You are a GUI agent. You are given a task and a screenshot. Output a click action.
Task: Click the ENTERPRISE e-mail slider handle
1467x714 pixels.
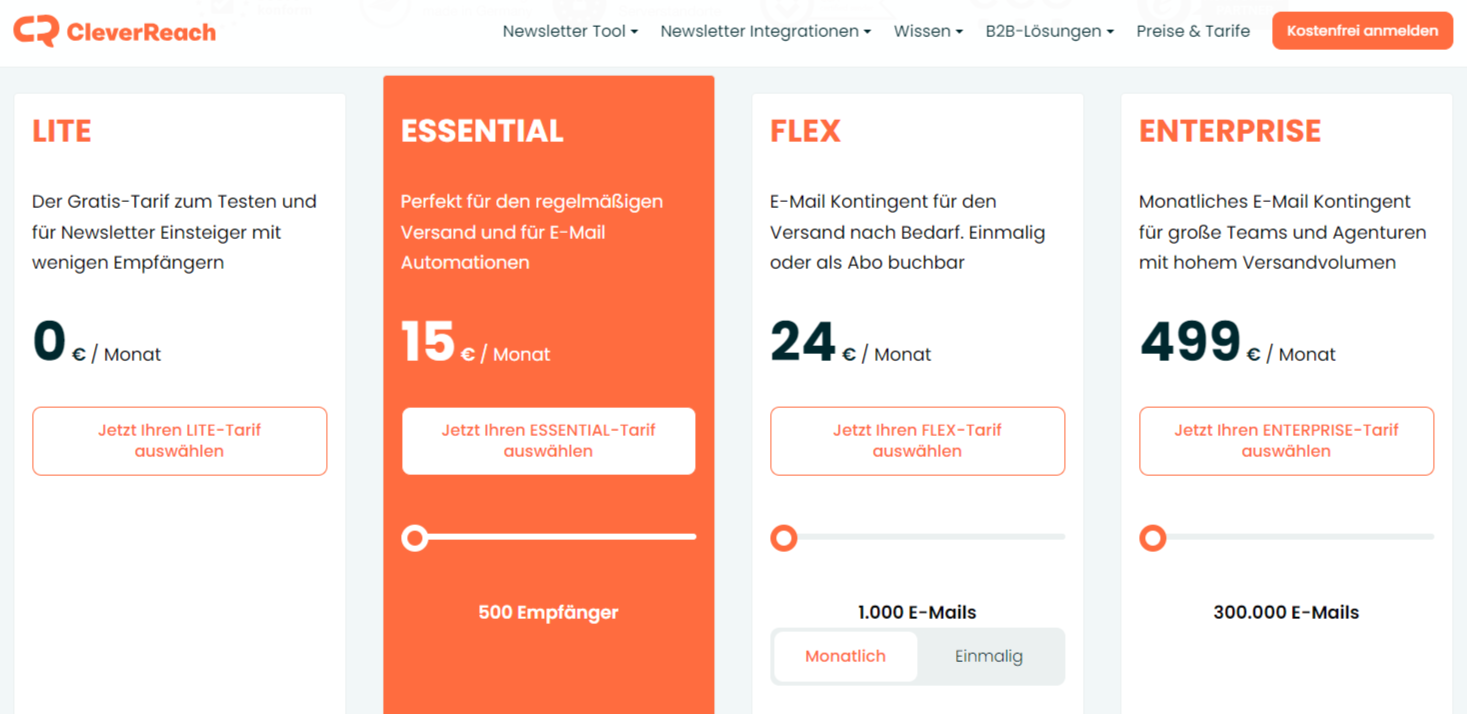(x=1153, y=538)
